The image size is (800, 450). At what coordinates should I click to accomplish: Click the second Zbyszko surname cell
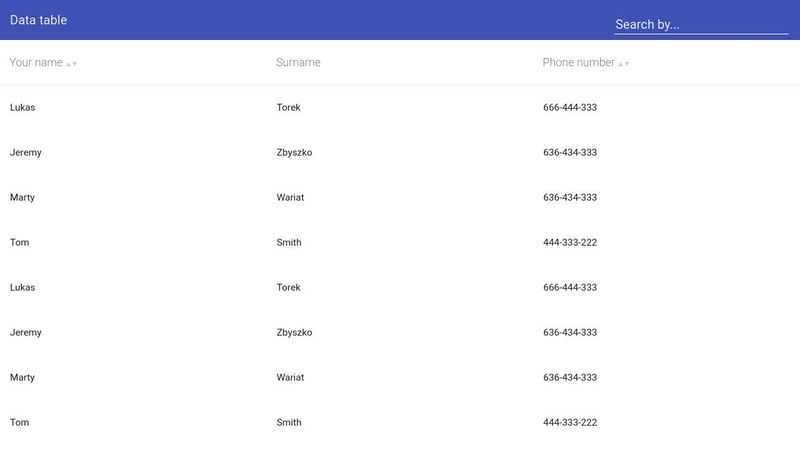click(x=295, y=332)
